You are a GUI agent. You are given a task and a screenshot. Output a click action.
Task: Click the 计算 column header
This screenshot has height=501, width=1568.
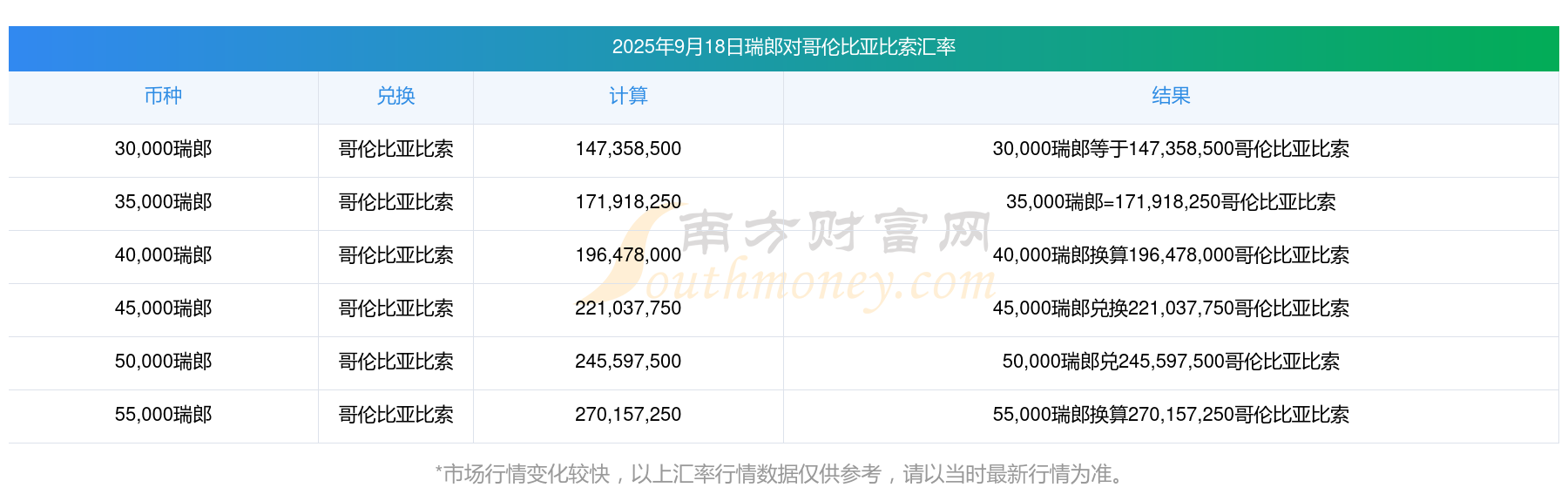[628, 96]
